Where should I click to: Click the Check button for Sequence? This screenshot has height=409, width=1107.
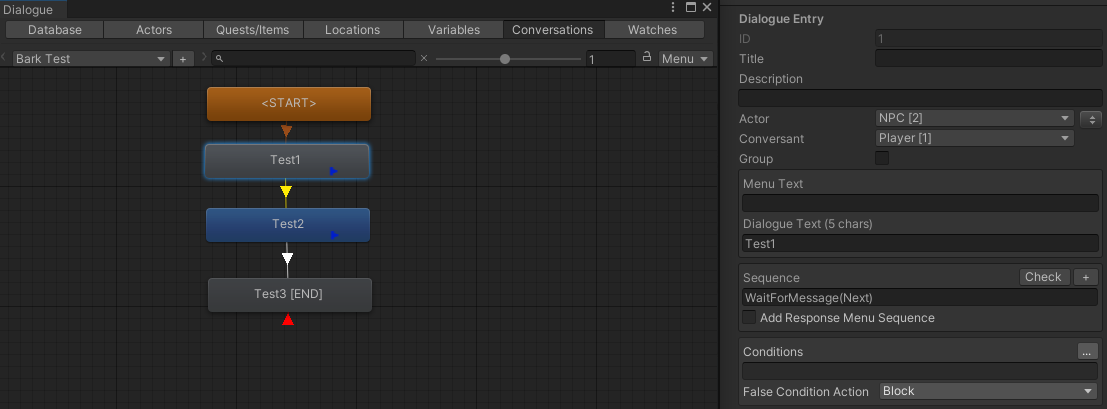1044,277
